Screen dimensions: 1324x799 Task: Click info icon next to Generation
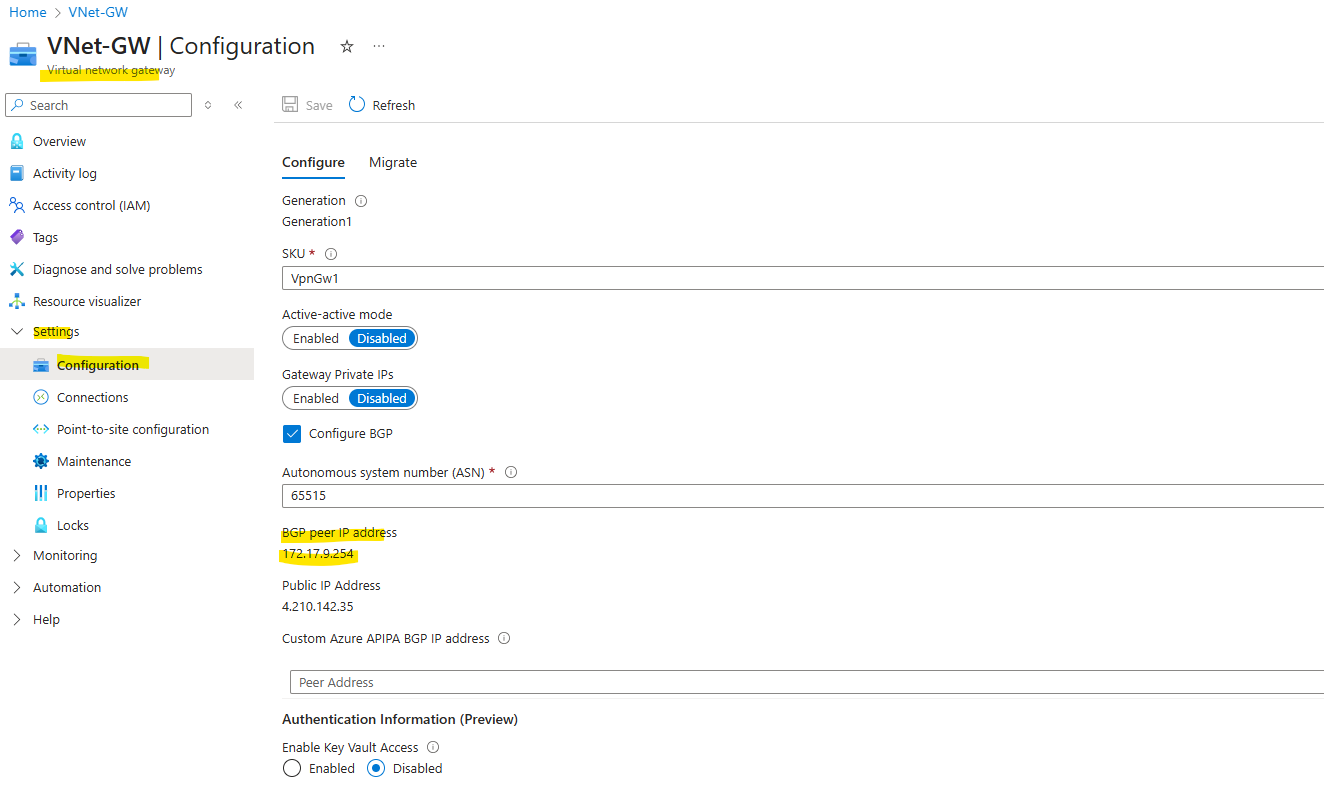361,201
